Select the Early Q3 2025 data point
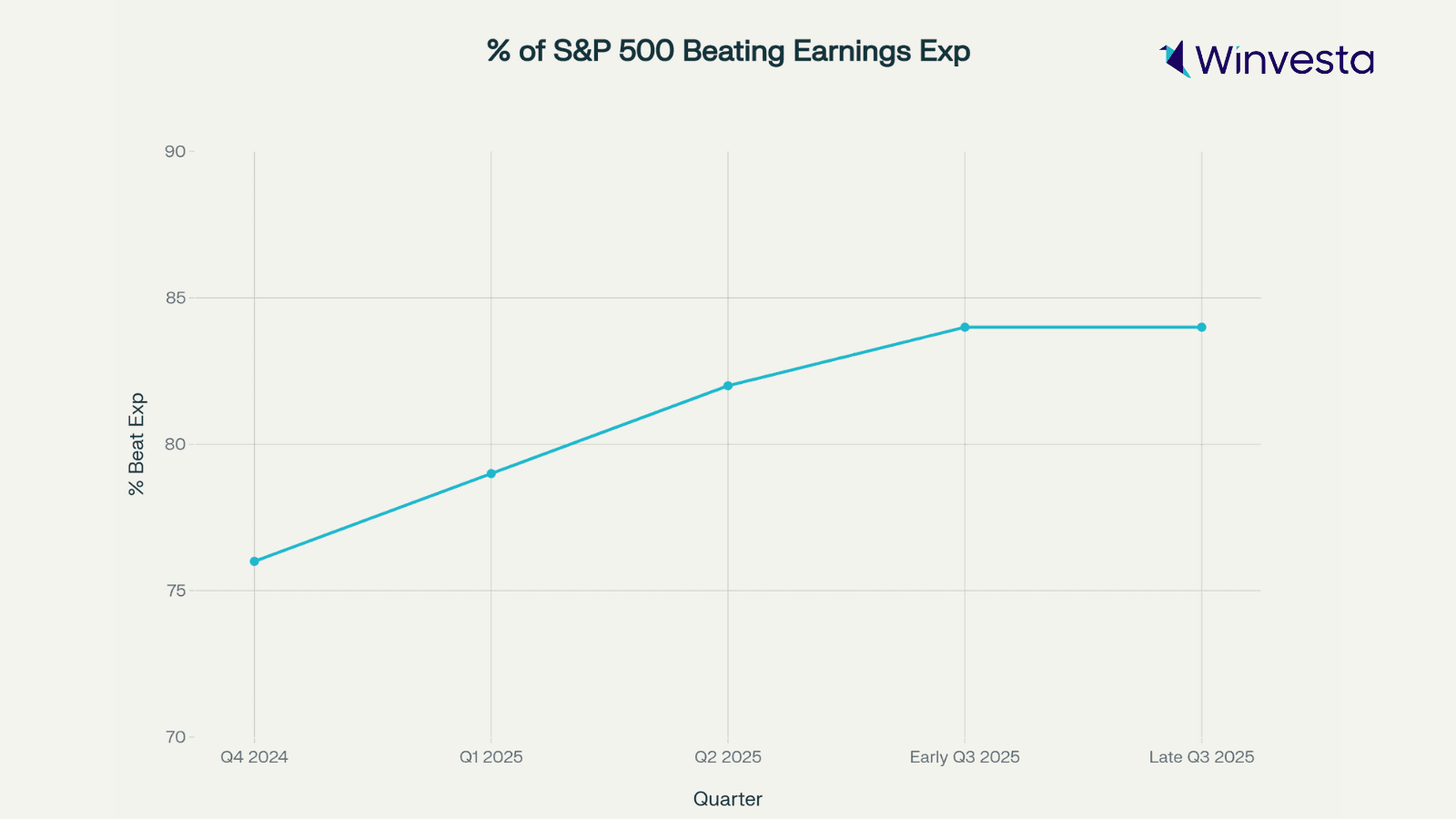1456x819 pixels. [965, 328]
